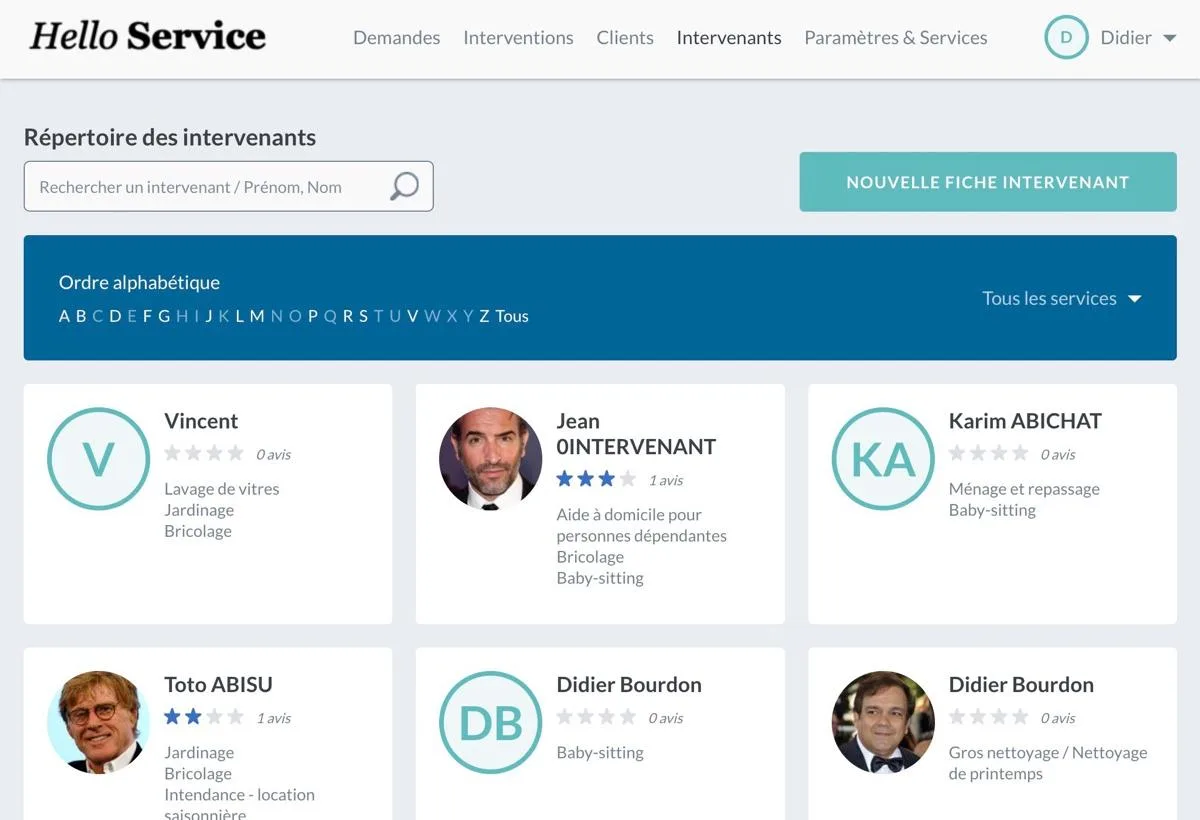Click the star rating of Jean 0INTERVENANT
Screen dimensions: 1200x820
pyautogui.click(x=596, y=479)
